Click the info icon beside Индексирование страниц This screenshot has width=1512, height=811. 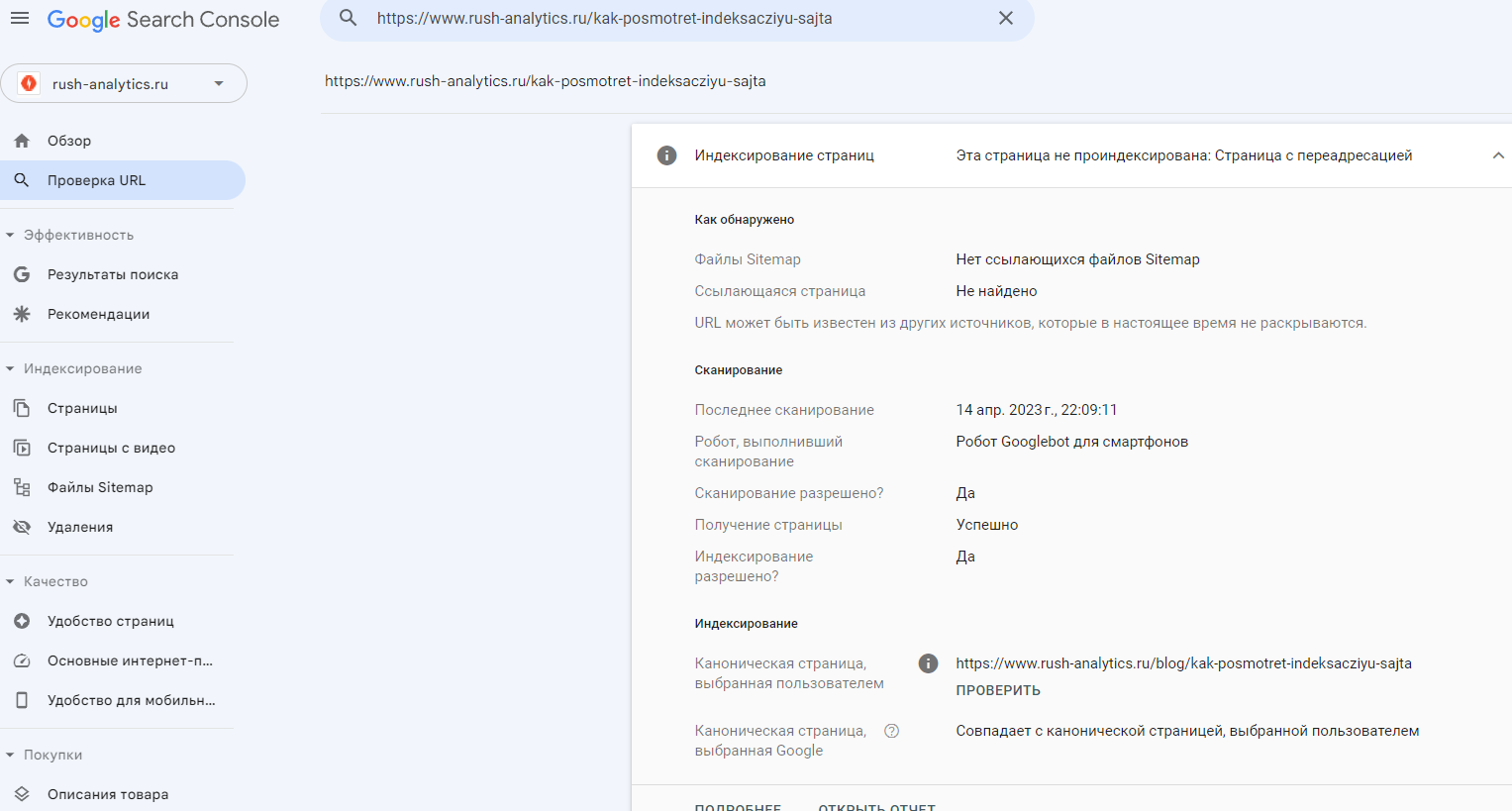(667, 155)
